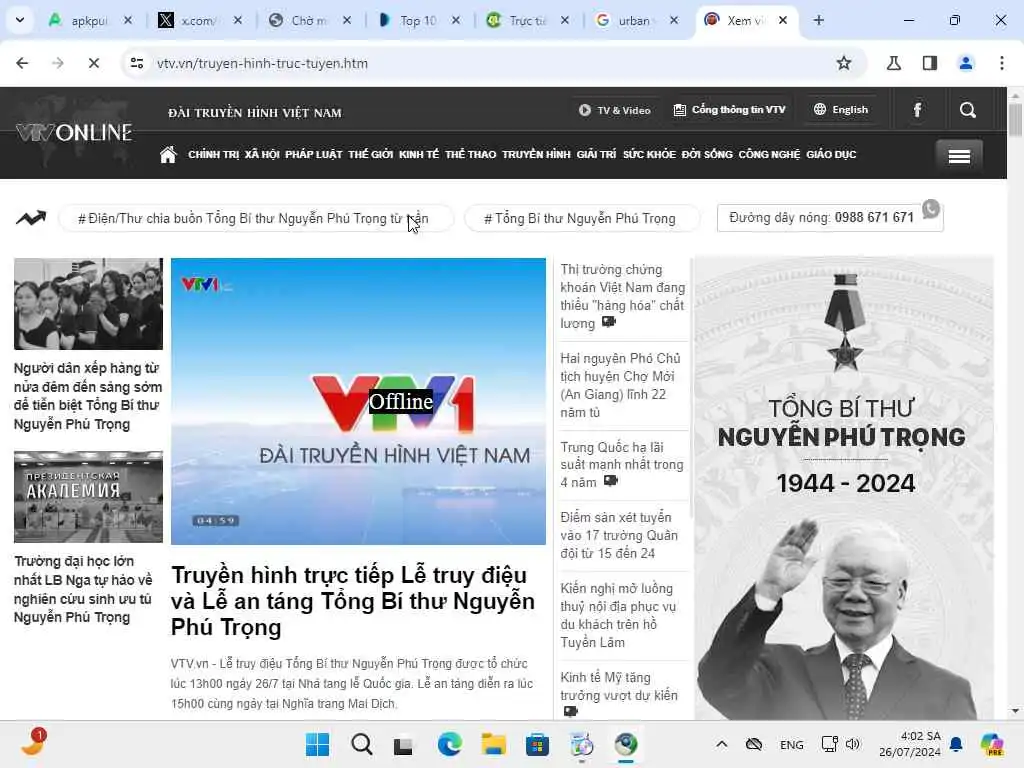
Task: Open Microsoft Edge from taskbar
Action: [x=449, y=744]
